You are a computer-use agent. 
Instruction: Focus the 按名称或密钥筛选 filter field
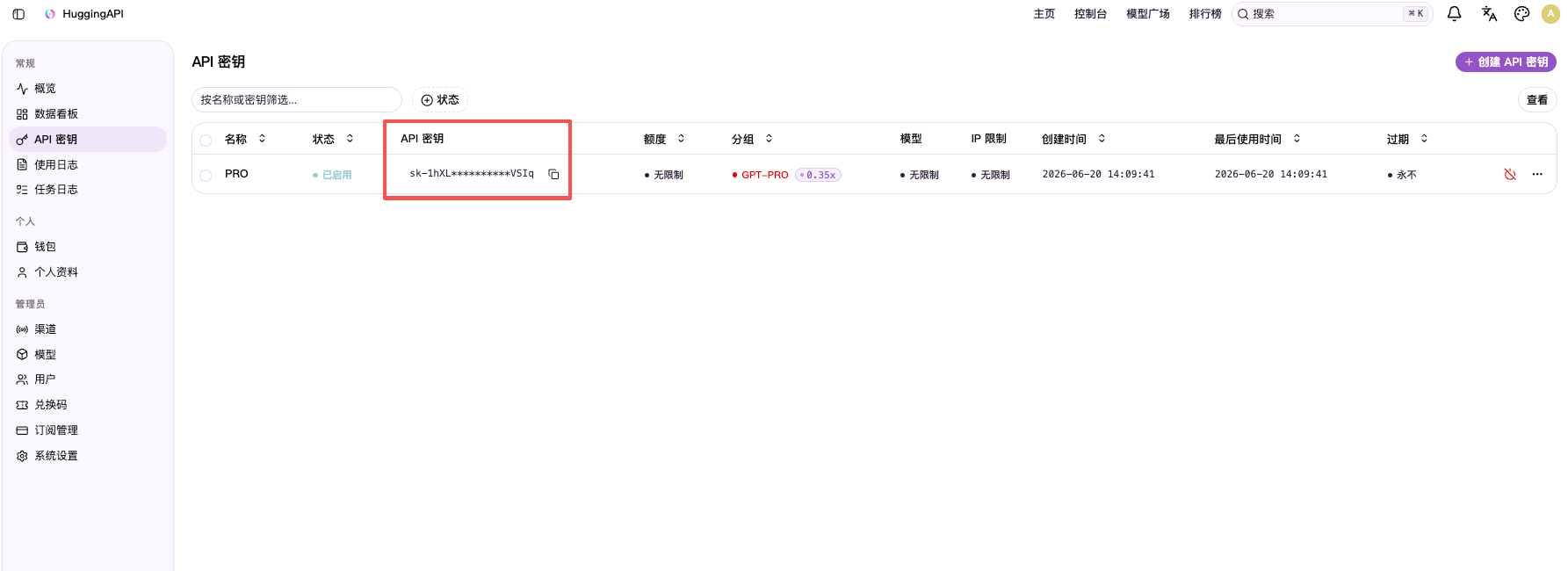(297, 100)
